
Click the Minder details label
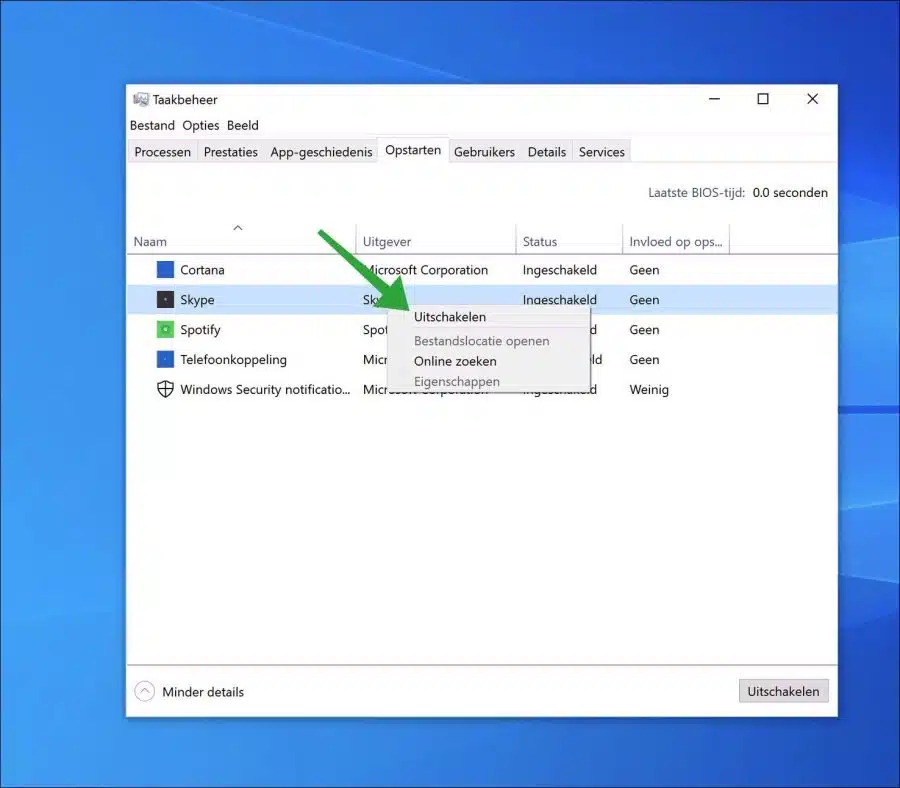[203, 692]
